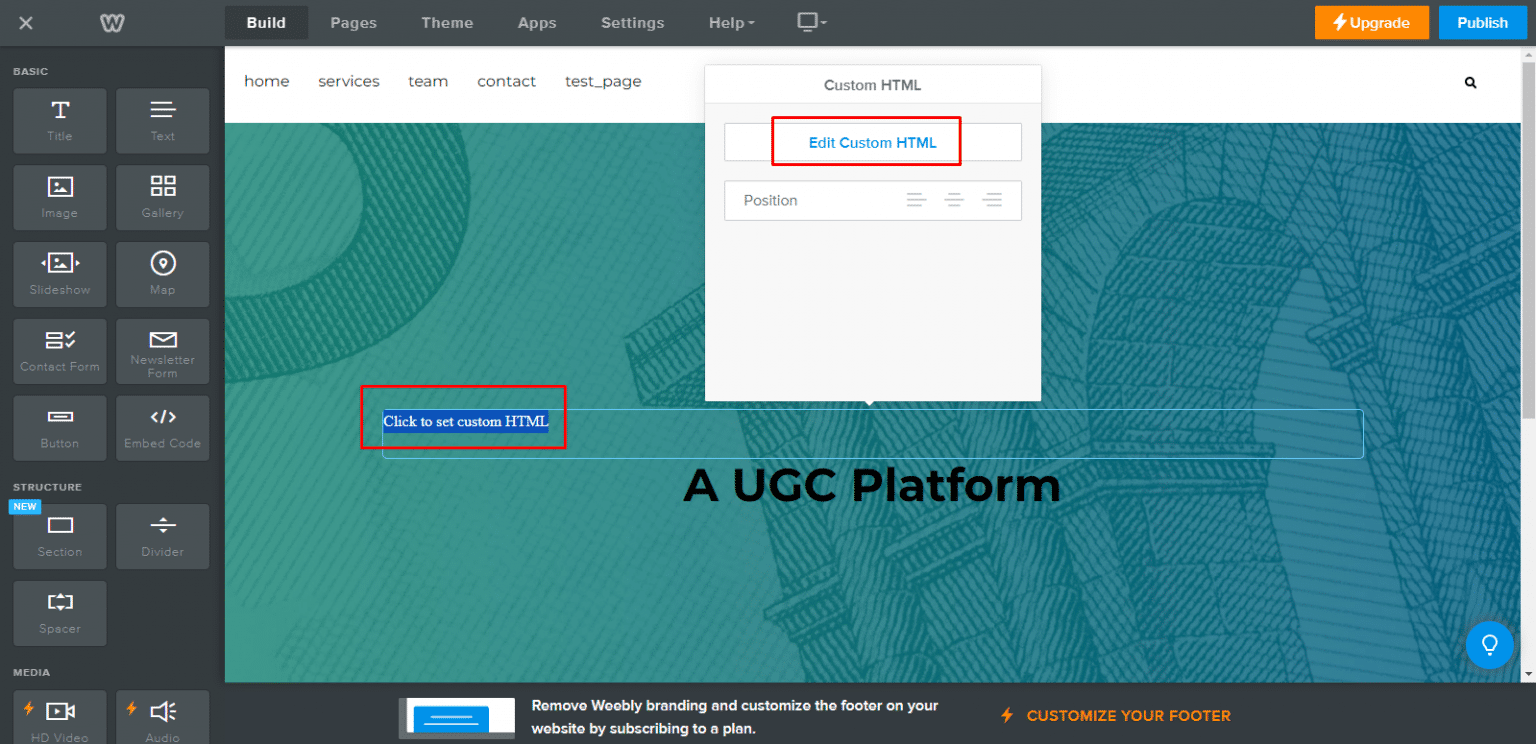
Task: Switch to the Theme tab
Action: coord(447,22)
